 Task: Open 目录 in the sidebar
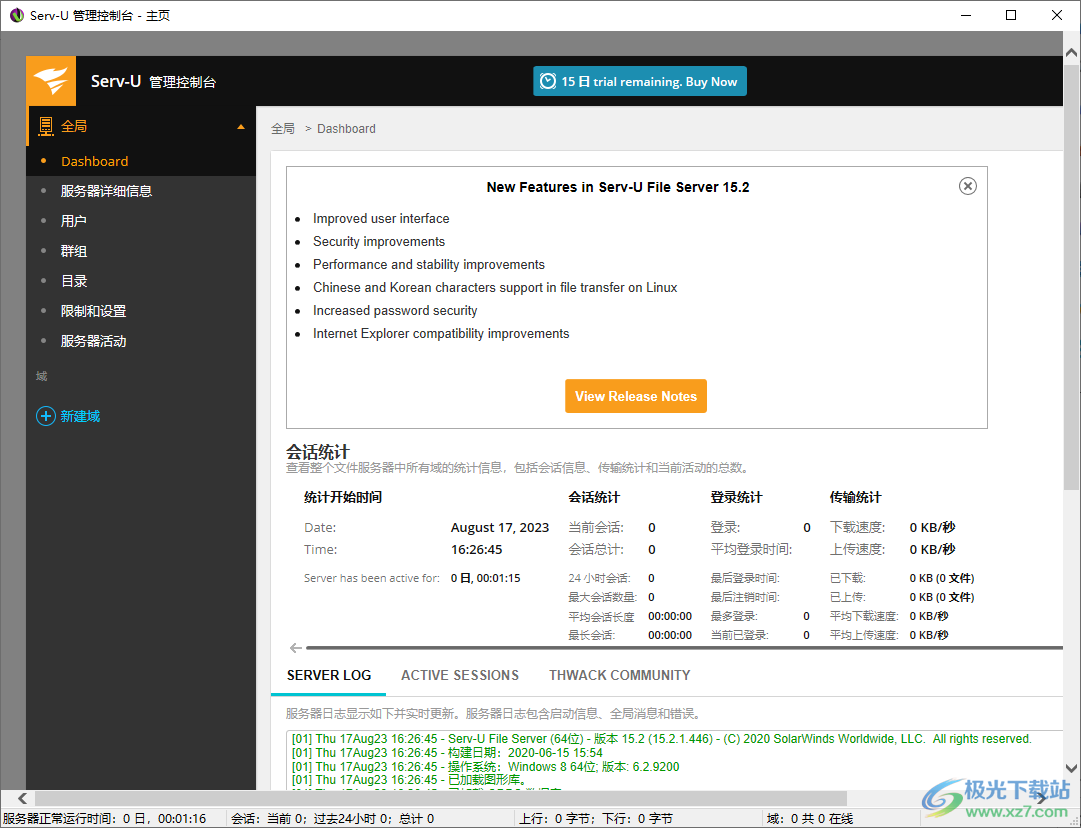coord(74,281)
